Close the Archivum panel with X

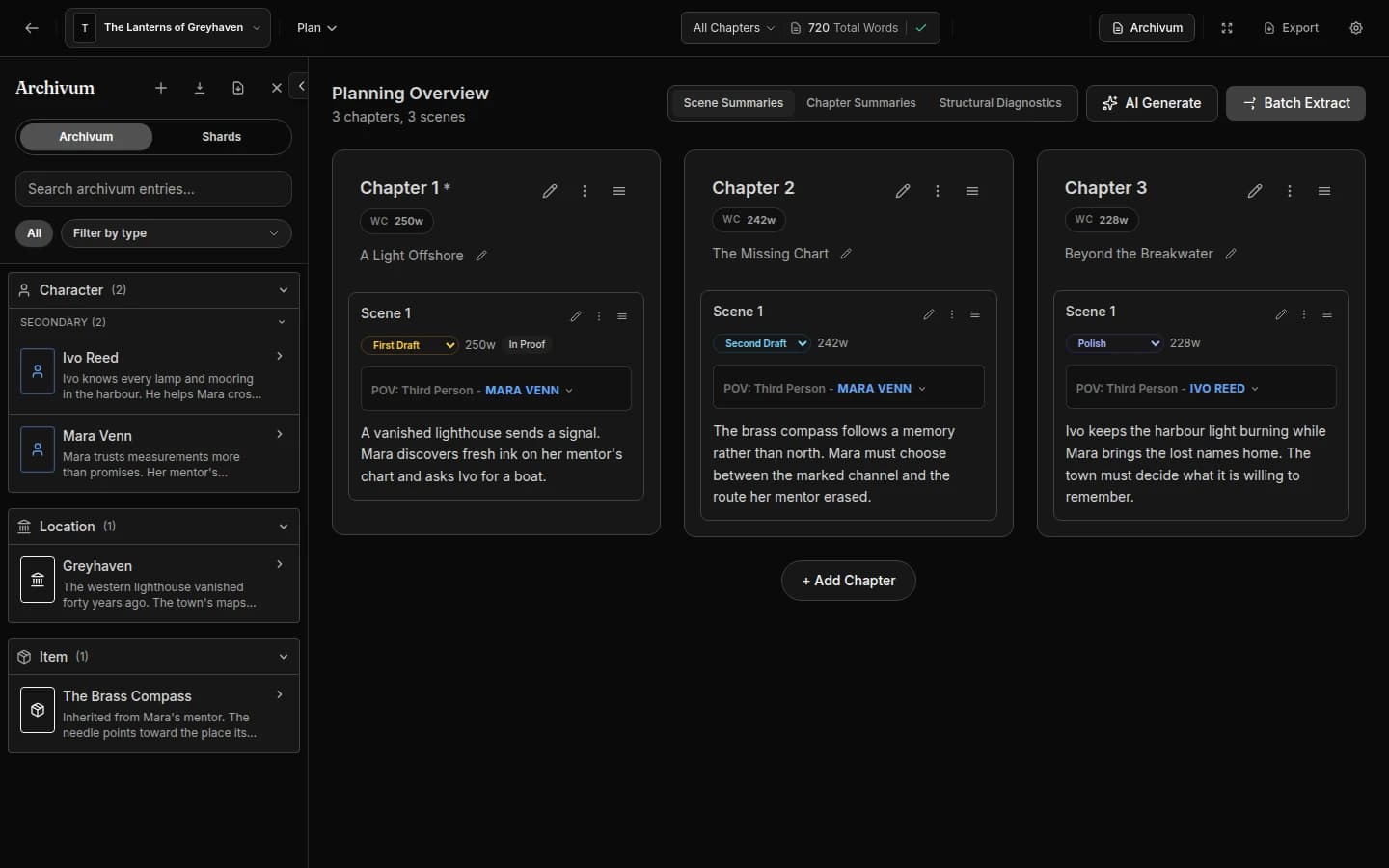(x=277, y=88)
